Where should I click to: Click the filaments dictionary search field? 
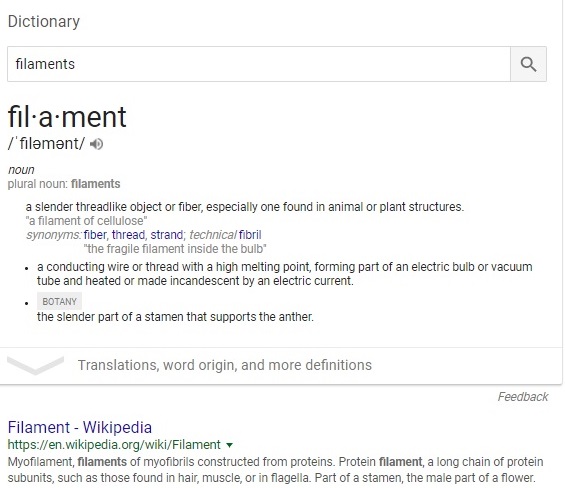(259, 64)
